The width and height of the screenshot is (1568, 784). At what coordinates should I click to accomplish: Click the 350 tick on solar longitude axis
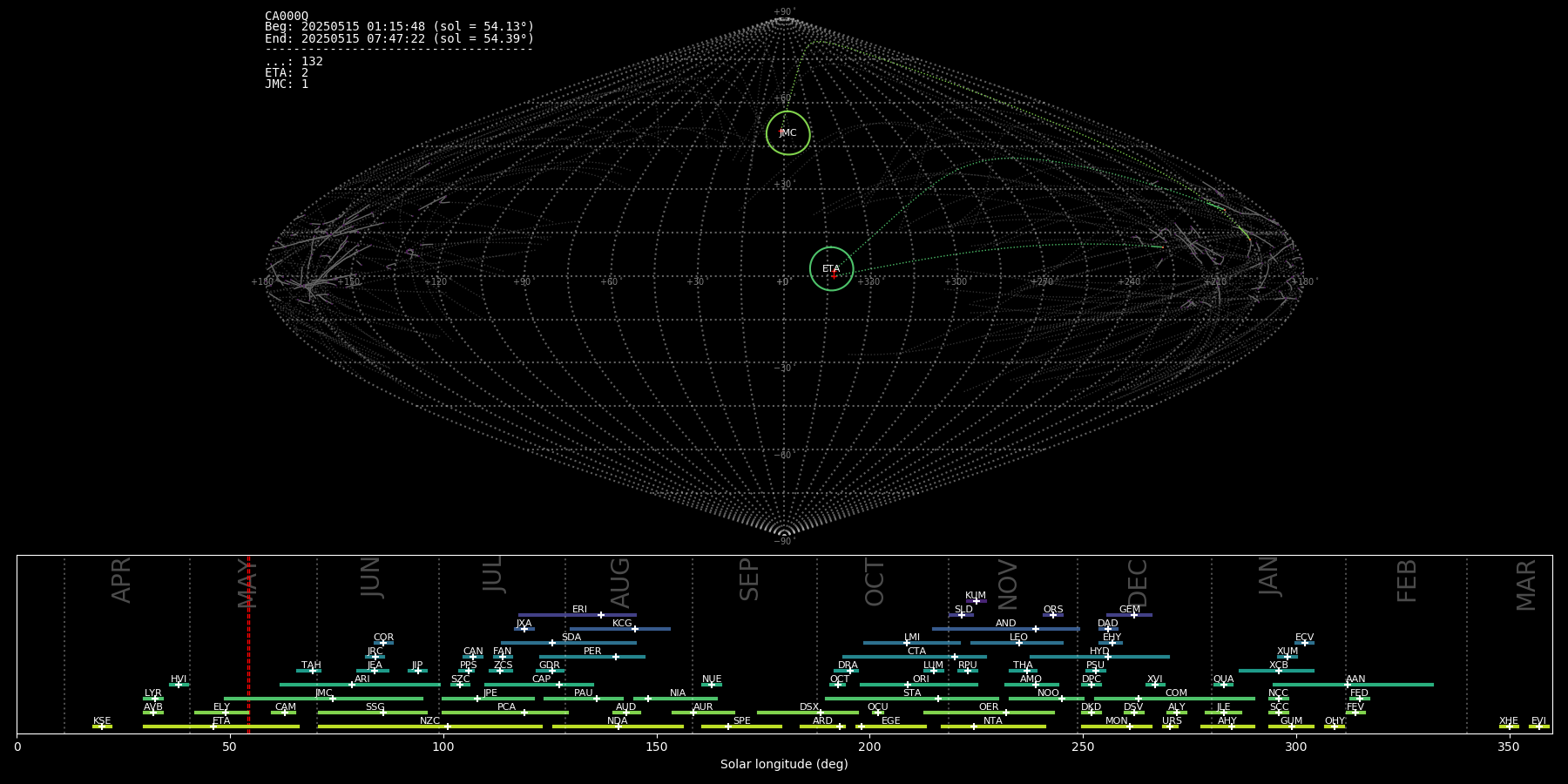pyautogui.click(x=1509, y=746)
